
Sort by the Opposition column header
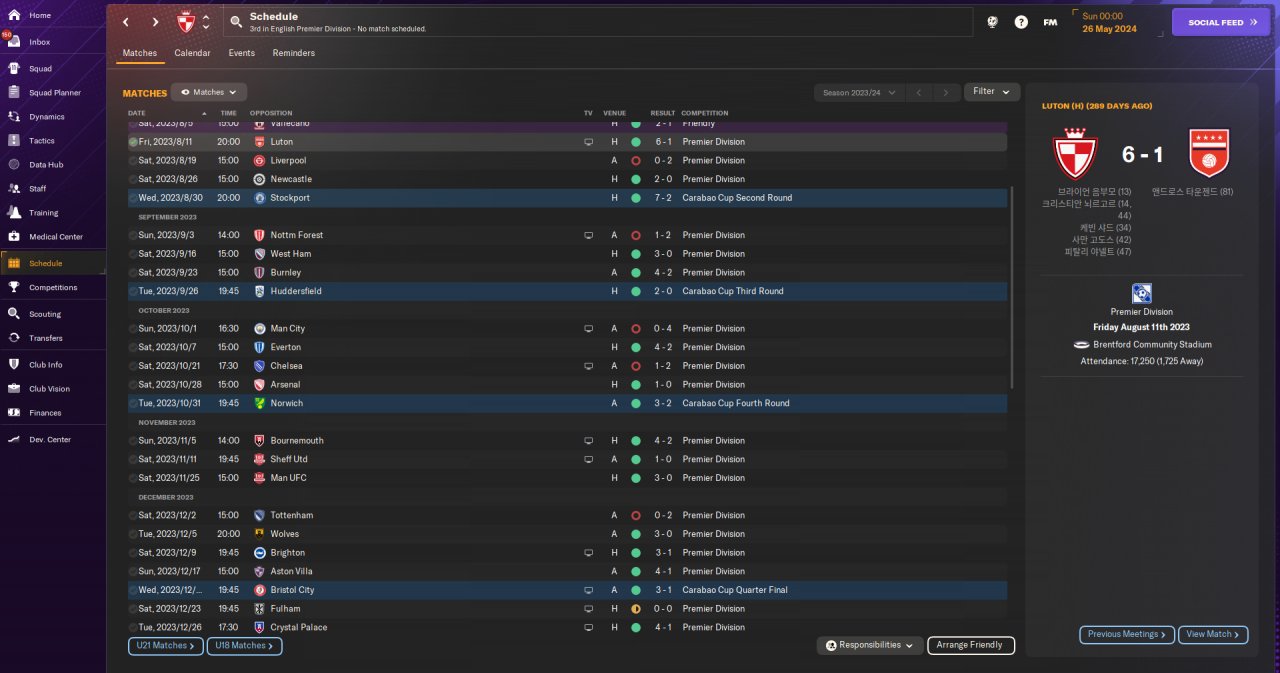pyautogui.click(x=271, y=113)
